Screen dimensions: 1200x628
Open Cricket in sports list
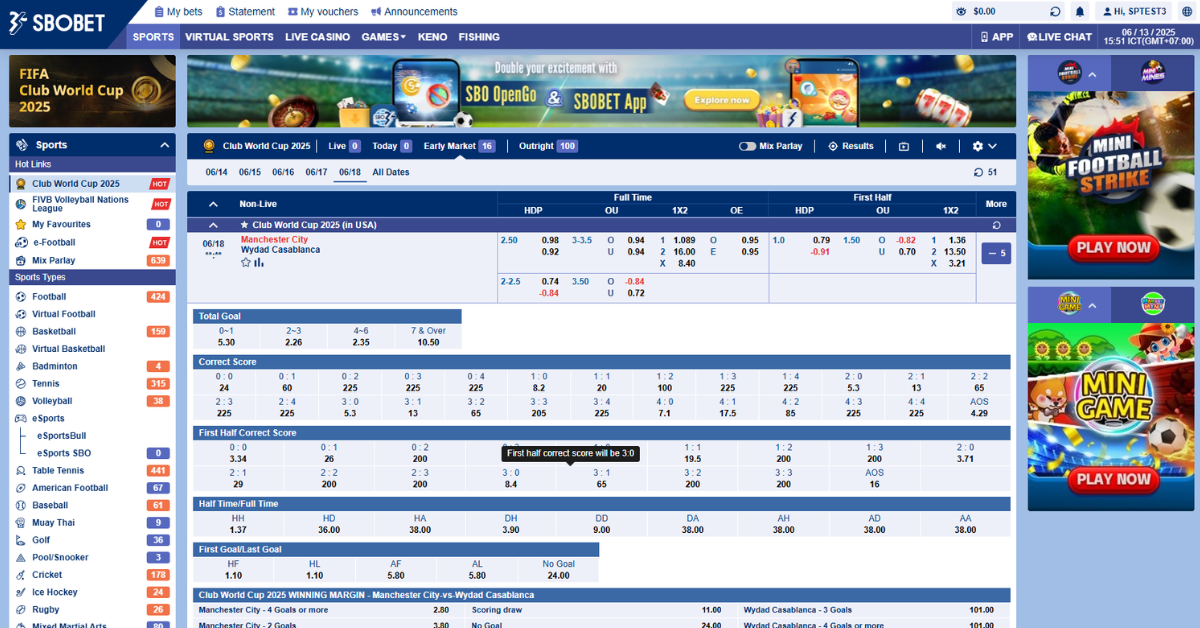click(x=47, y=575)
